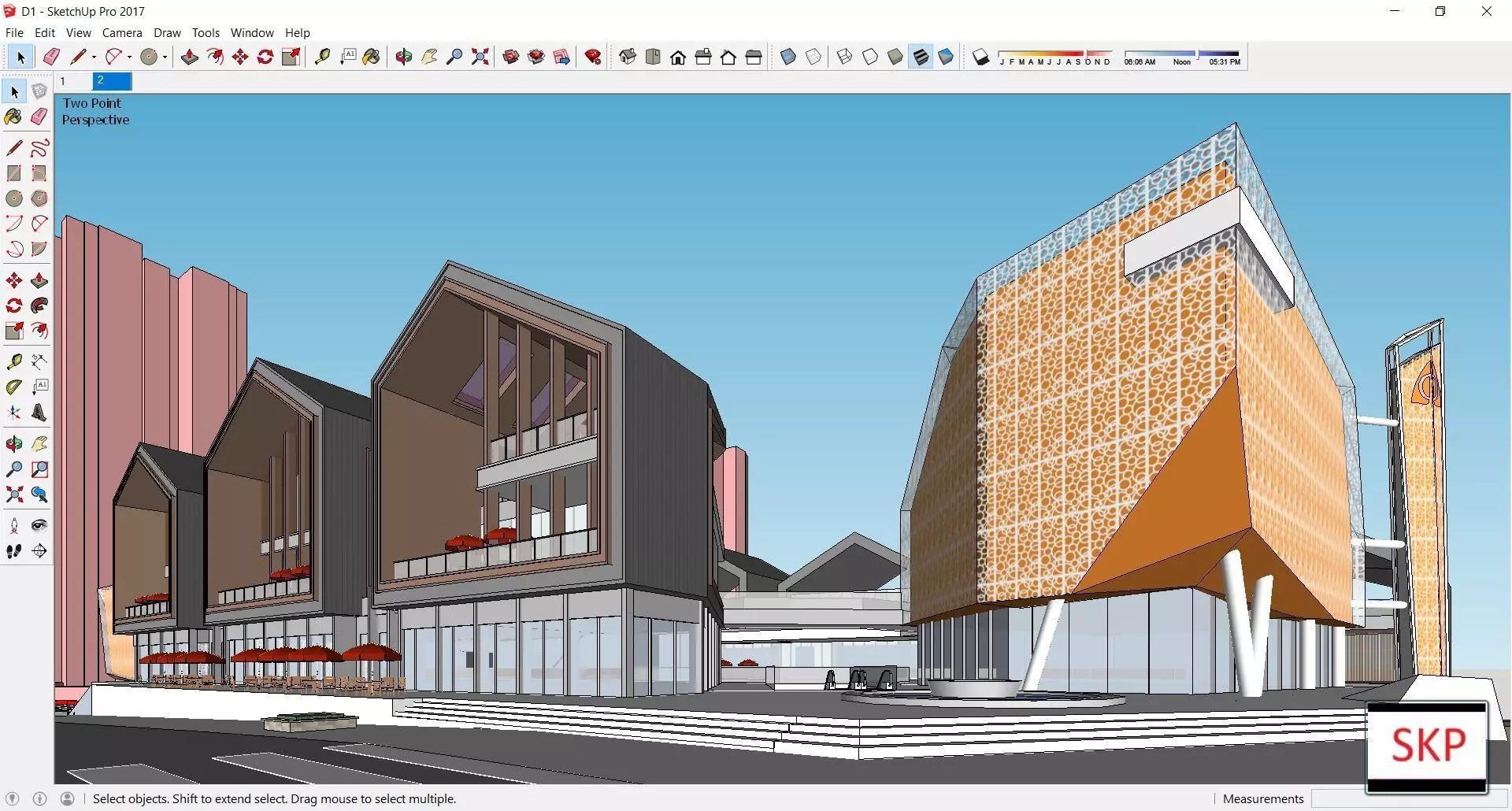Toggle X-Ray face style

pos(788,57)
